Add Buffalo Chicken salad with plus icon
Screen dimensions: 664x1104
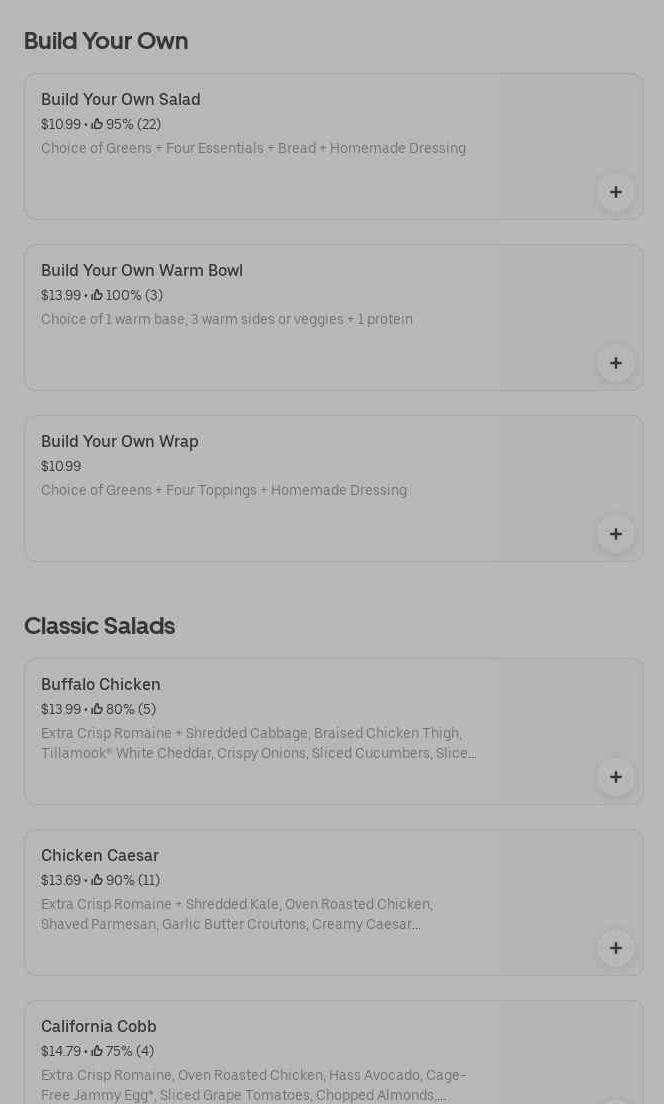pos(615,777)
